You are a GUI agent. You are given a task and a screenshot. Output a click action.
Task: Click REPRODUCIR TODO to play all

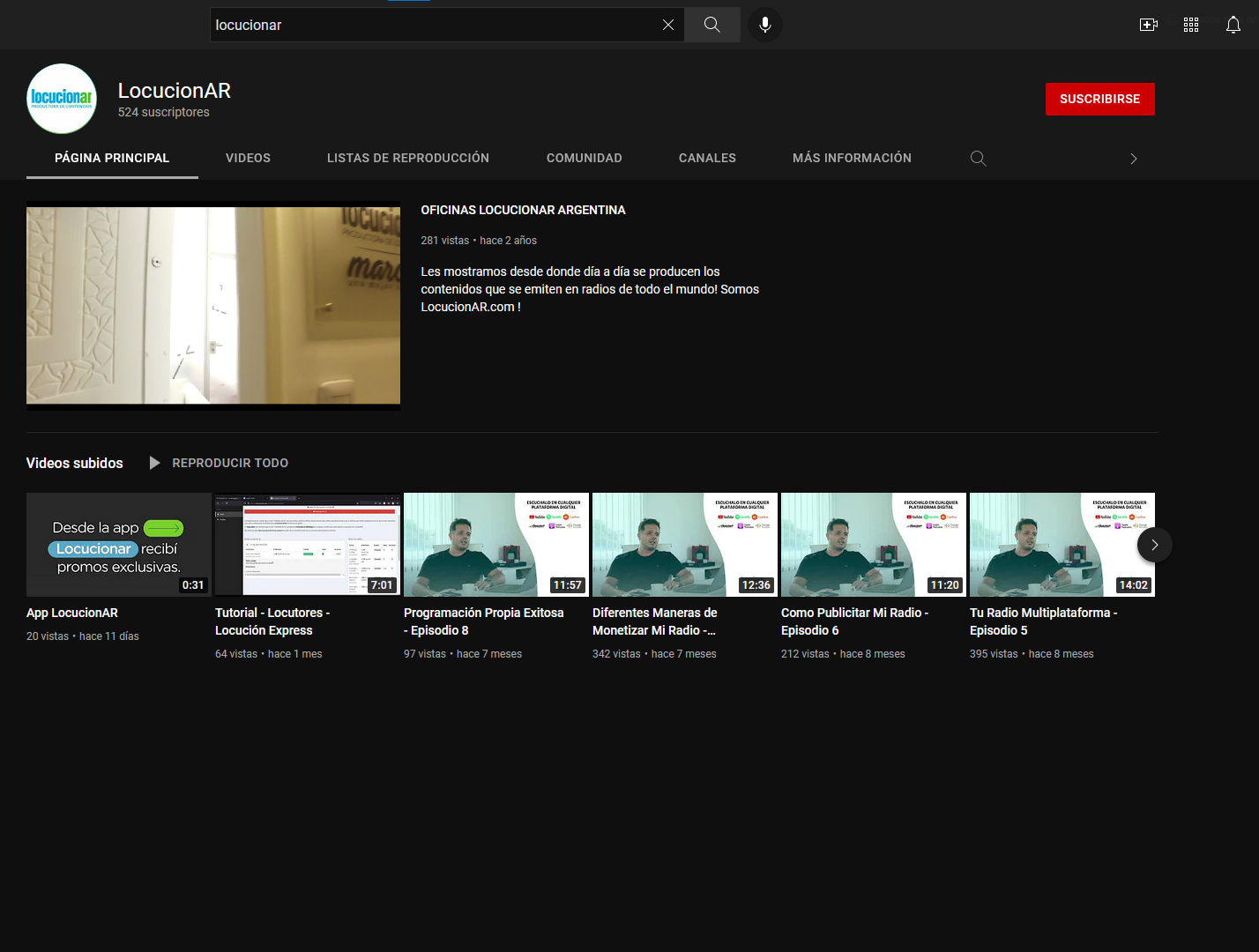229,463
